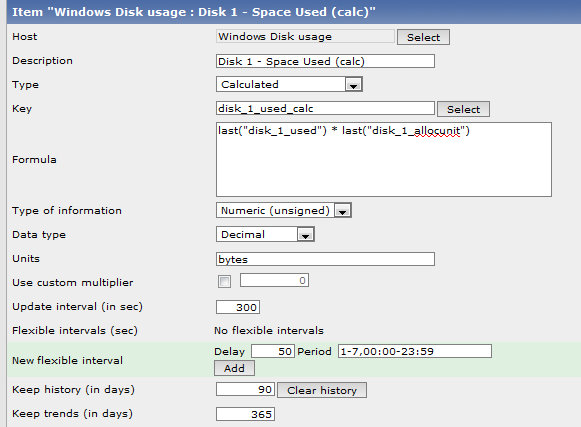Click the 'Formula' label
Viewport: 581px width, 427px height.
34,159
